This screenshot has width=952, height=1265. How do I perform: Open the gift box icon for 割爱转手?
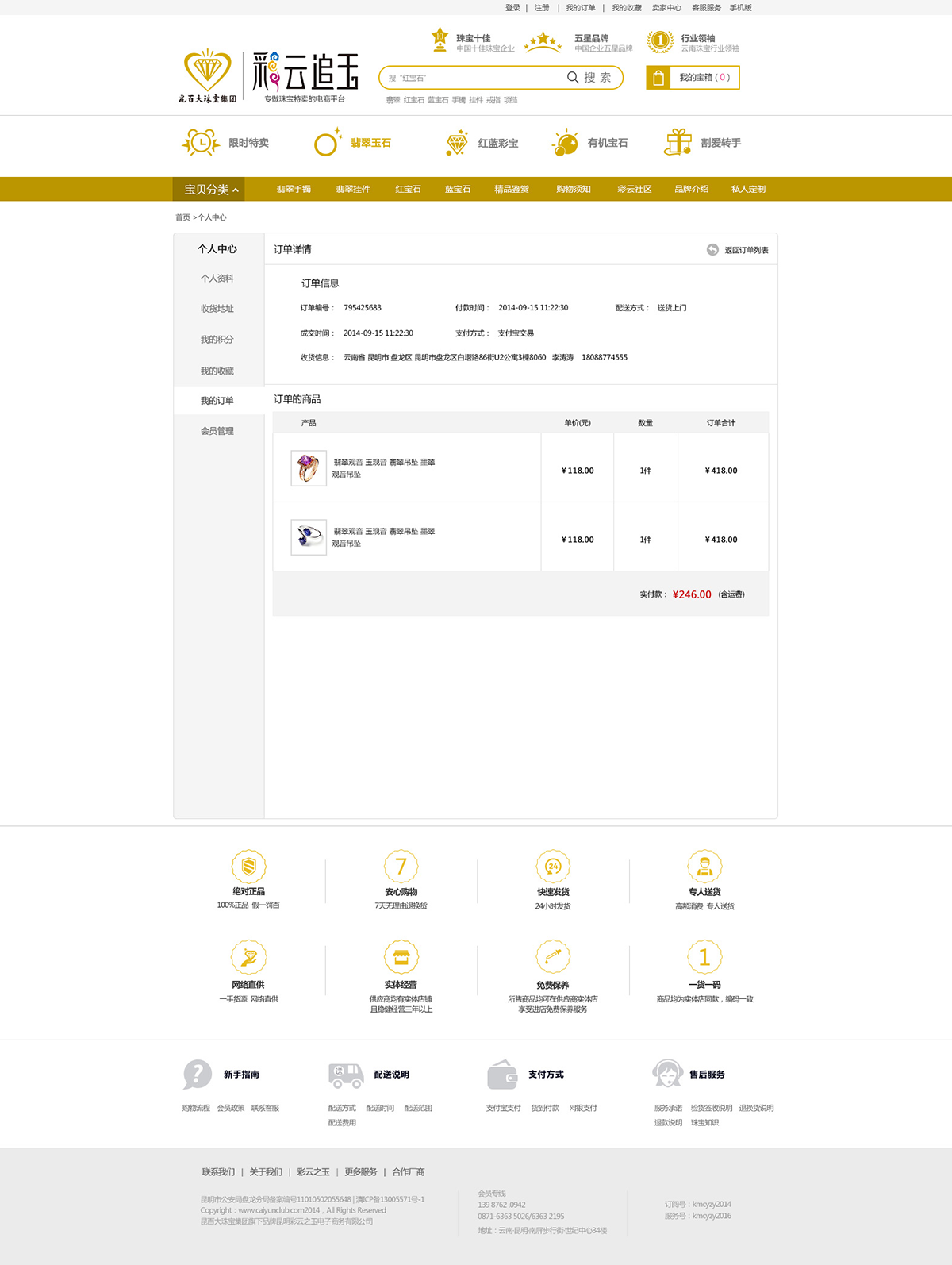(x=678, y=143)
